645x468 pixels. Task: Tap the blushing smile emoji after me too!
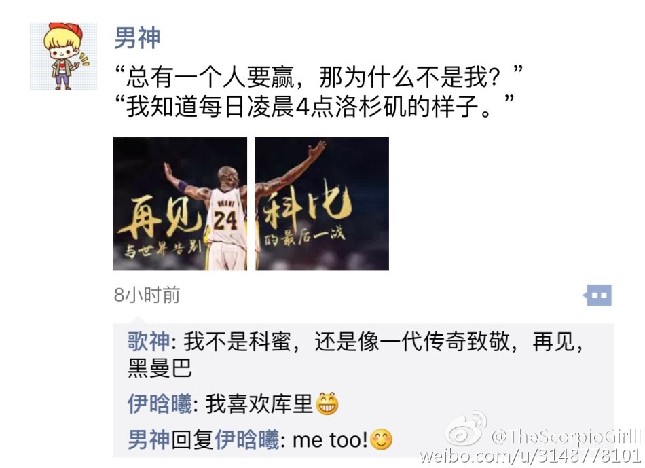click(381, 440)
